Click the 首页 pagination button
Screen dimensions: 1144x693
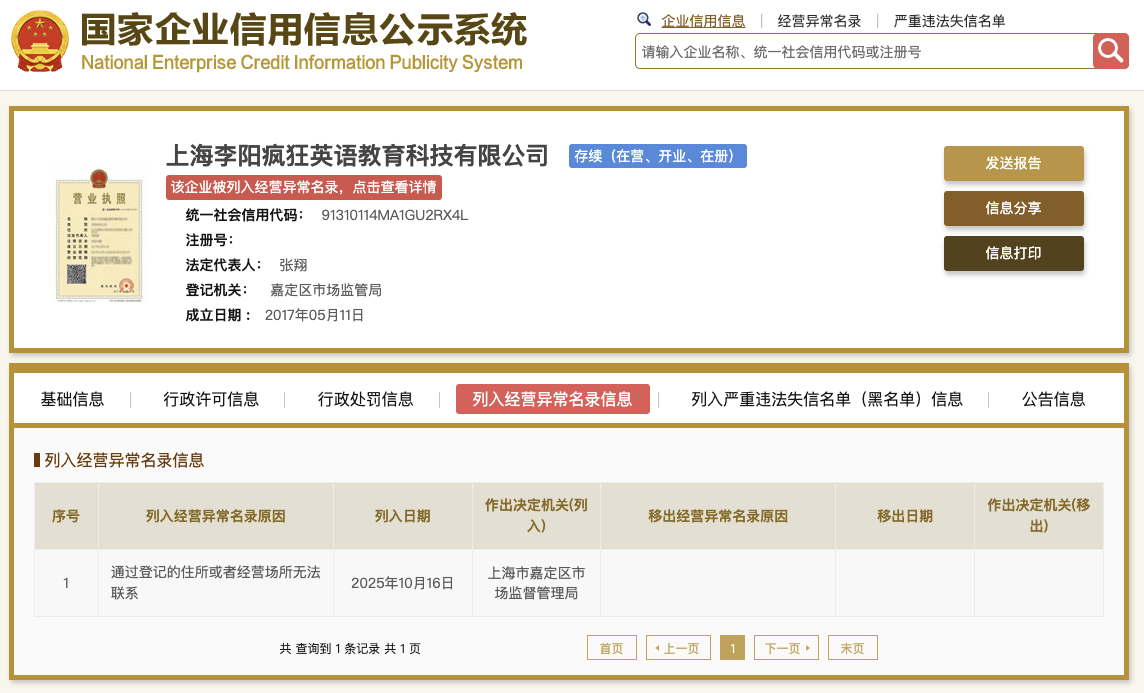point(611,647)
